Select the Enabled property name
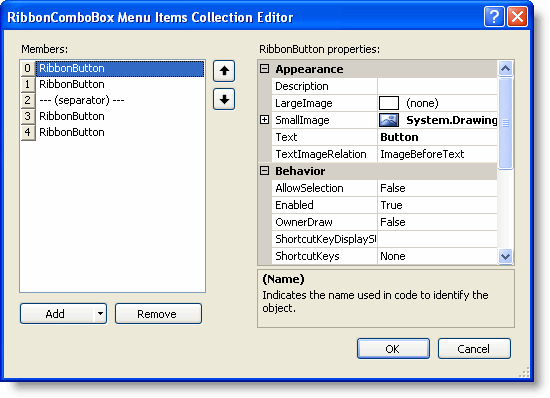Viewport: 550px width, 398px height. click(324, 205)
